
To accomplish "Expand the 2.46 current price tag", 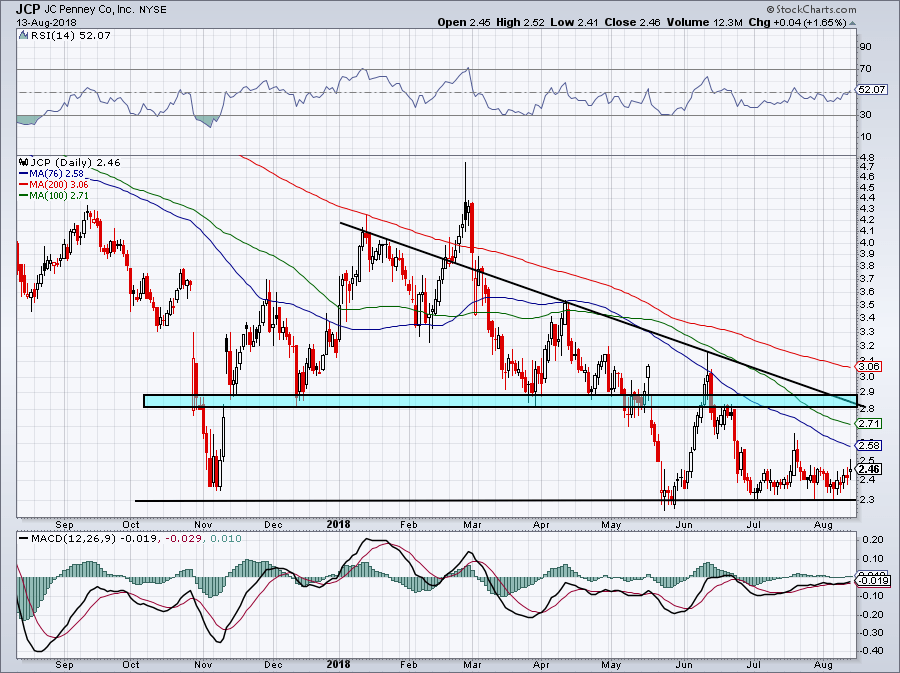I will coord(868,467).
